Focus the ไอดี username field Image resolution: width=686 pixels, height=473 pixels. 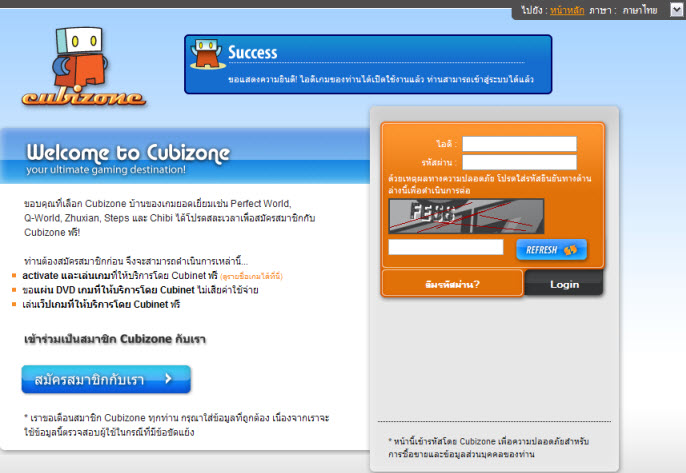tap(519, 144)
